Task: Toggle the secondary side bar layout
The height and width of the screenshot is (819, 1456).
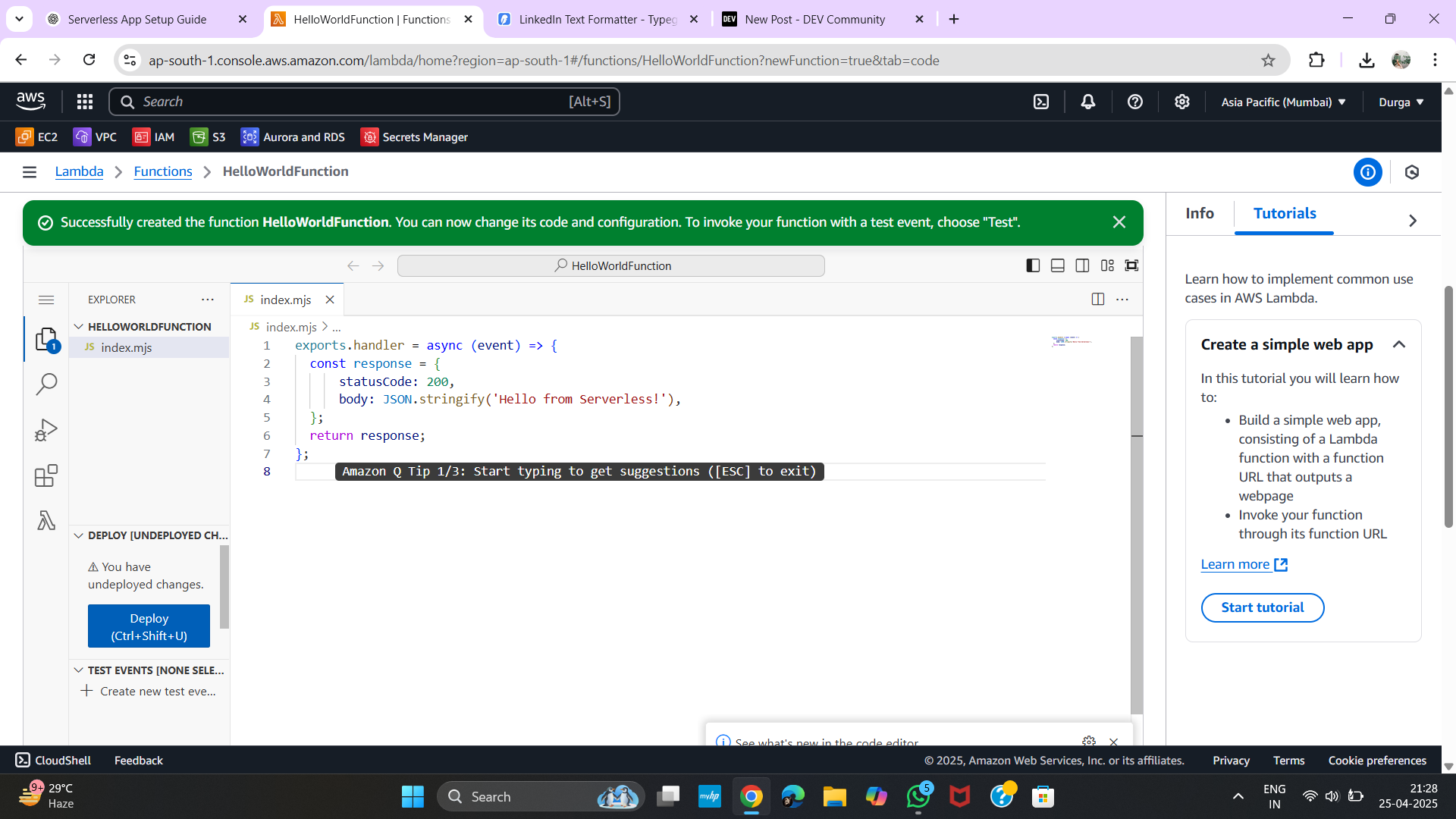Action: coord(1082,265)
